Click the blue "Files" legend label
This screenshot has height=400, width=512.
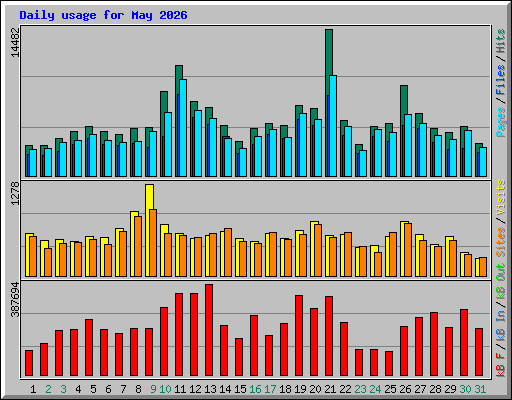501,80
